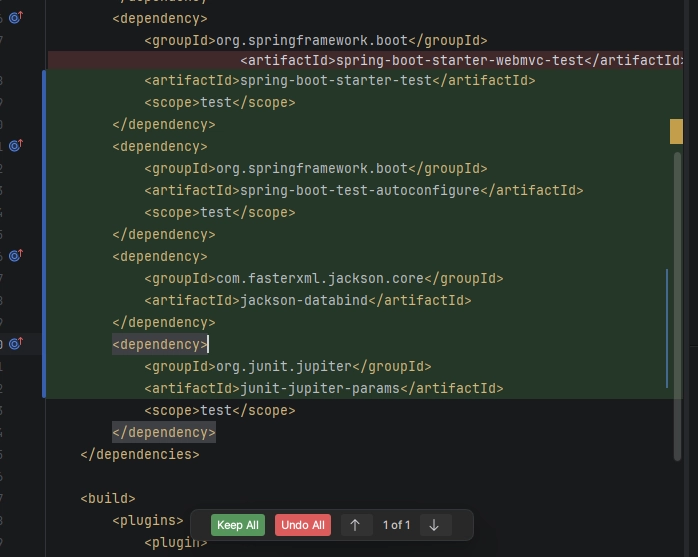
Task: Revert changes with Undo All
Action: click(302, 525)
